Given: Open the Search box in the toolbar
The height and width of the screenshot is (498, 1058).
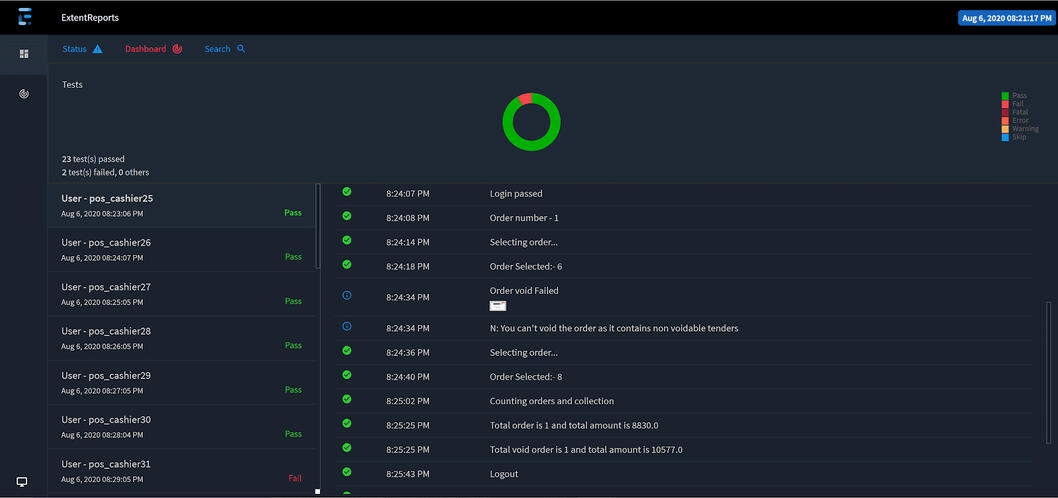Looking at the screenshot, I should [x=224, y=49].
